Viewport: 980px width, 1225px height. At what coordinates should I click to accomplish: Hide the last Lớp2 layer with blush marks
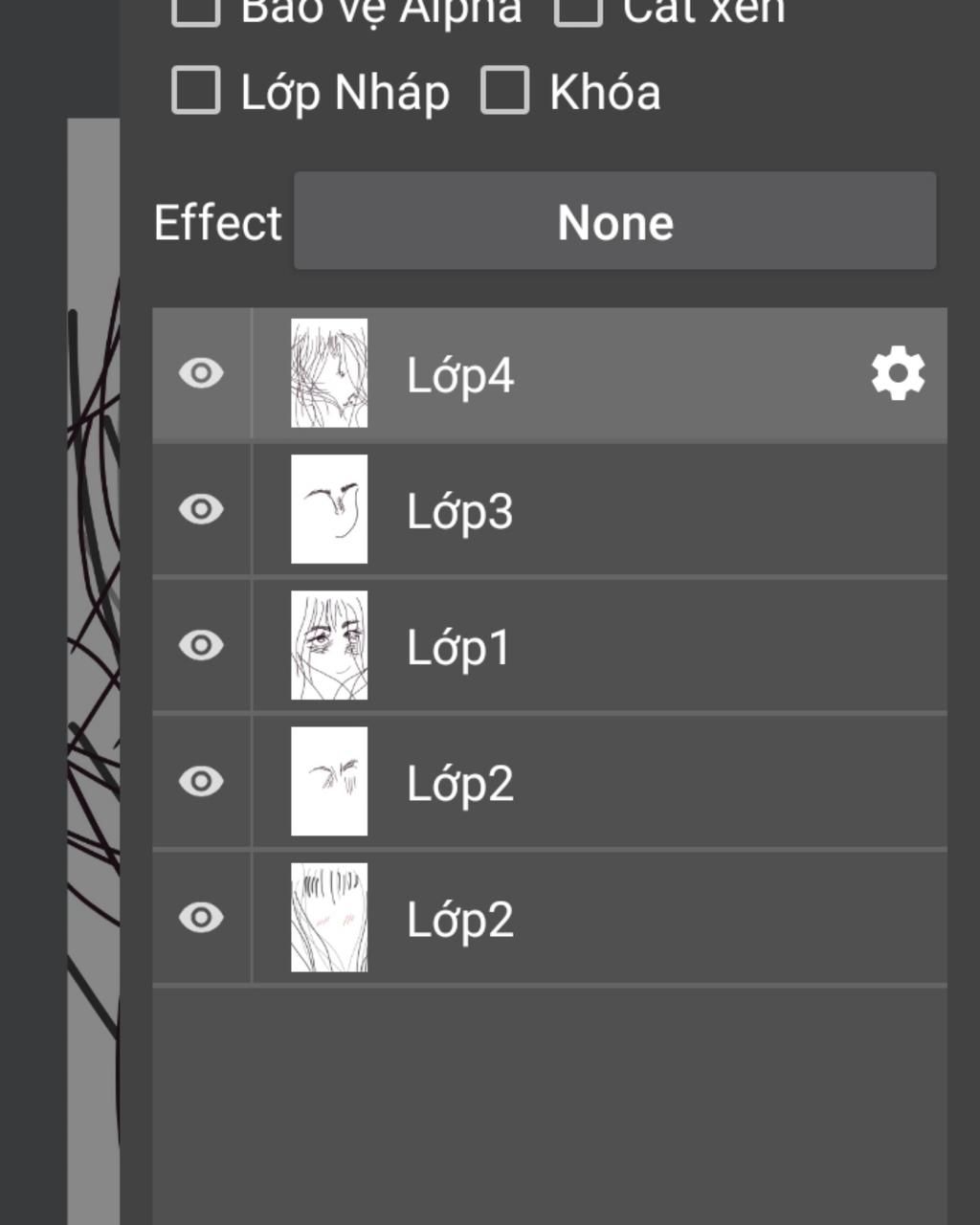point(201,918)
